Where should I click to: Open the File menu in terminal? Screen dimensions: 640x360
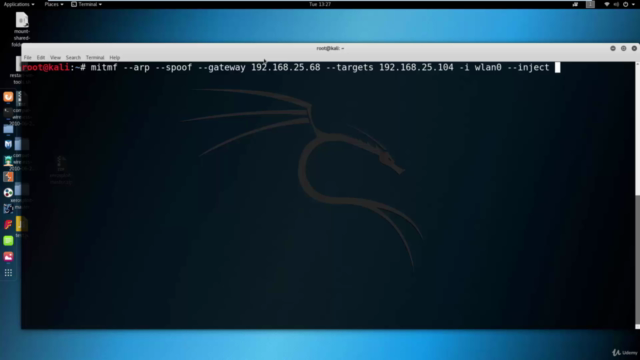point(27,58)
